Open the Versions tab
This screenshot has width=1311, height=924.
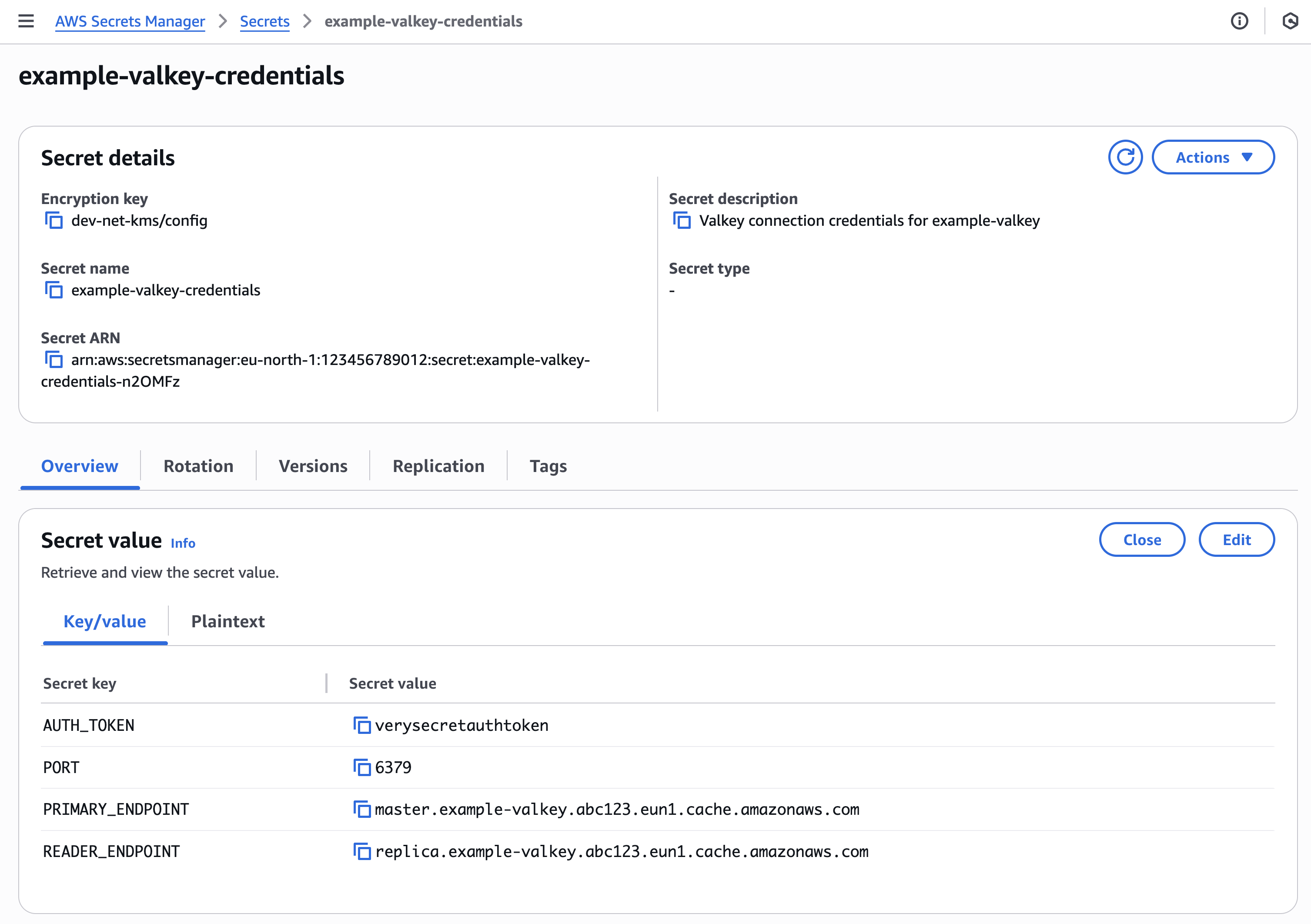313,466
